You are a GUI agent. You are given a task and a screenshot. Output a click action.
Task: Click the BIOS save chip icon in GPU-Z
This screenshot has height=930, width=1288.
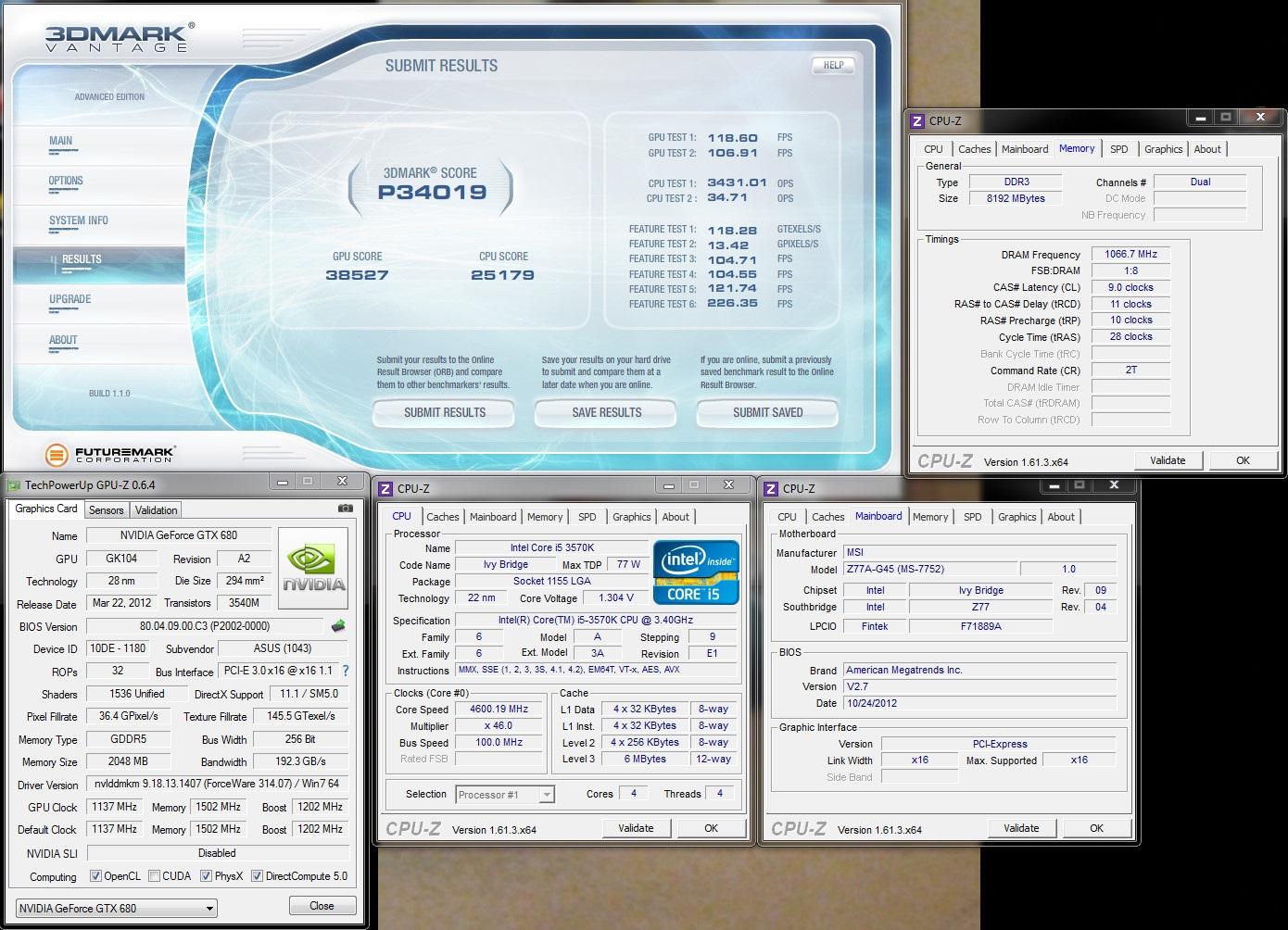click(x=338, y=626)
